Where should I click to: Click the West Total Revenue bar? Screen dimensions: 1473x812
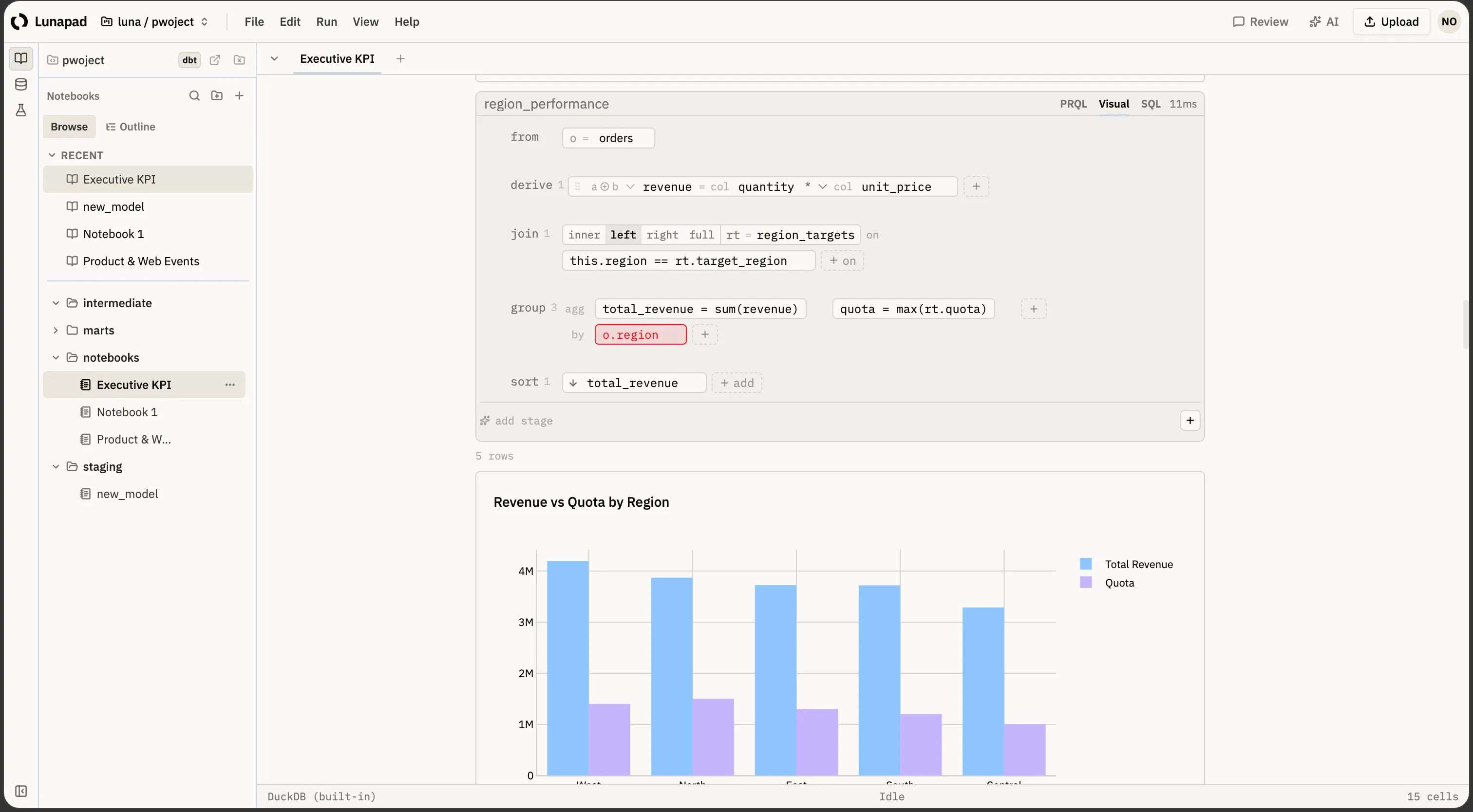[x=567, y=668]
